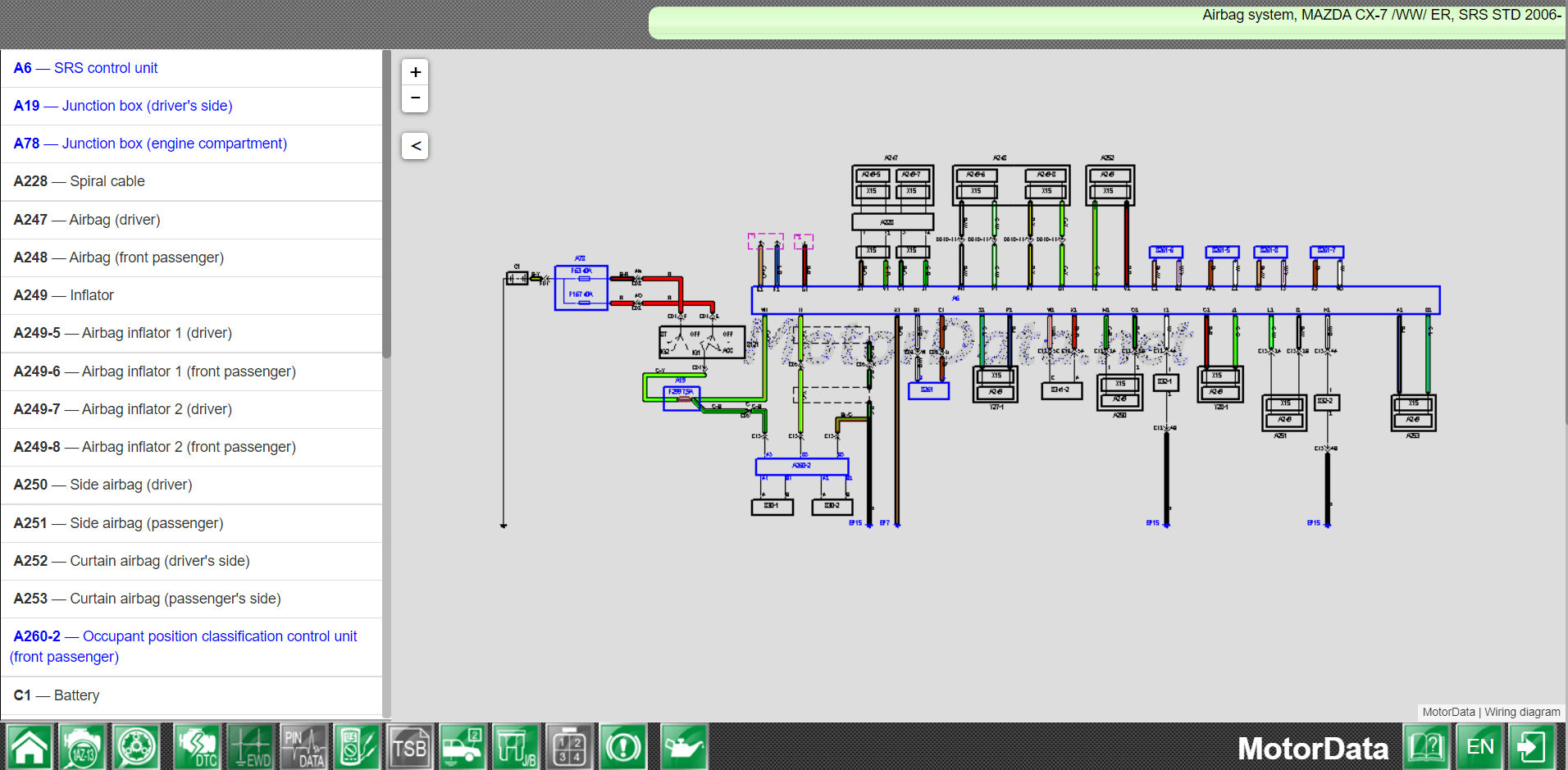Click the MotorData | Wiring diagram label

(x=1491, y=712)
